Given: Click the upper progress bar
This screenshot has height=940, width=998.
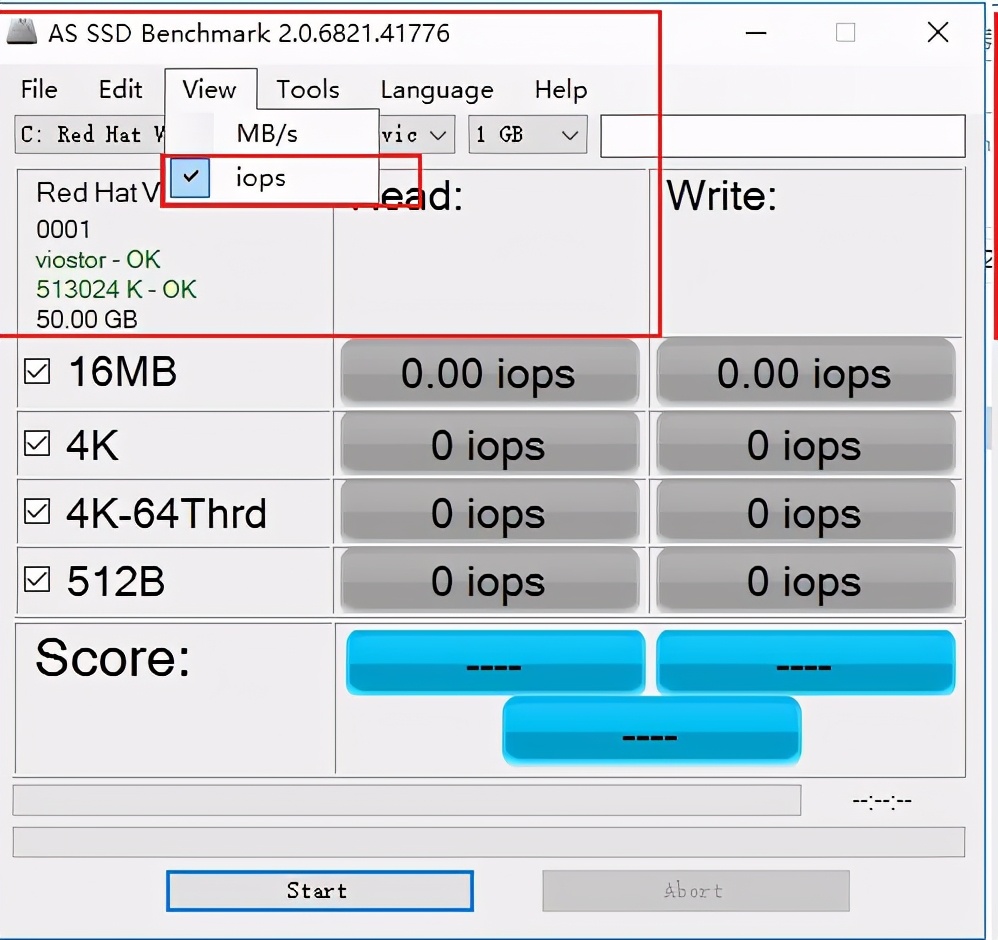Looking at the screenshot, I should coord(407,800).
